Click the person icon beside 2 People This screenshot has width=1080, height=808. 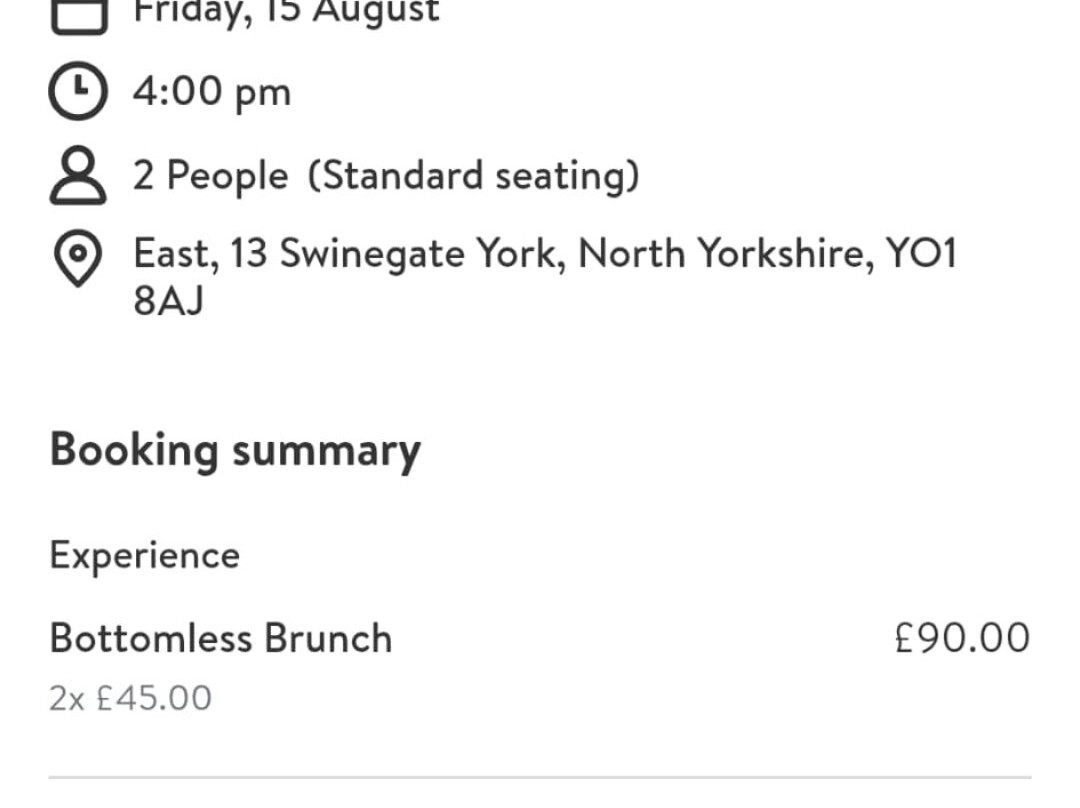77,176
